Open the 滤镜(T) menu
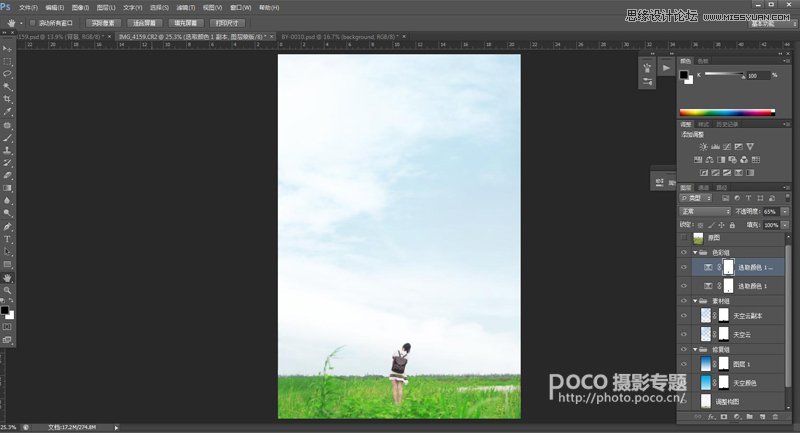Image resolution: width=800 pixels, height=433 pixels. pos(186,8)
